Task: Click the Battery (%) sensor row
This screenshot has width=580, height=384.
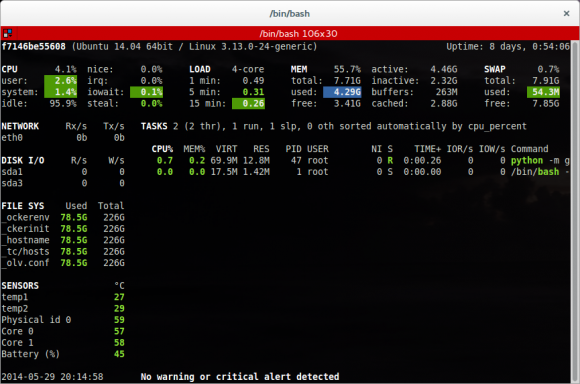Action: tap(63, 354)
